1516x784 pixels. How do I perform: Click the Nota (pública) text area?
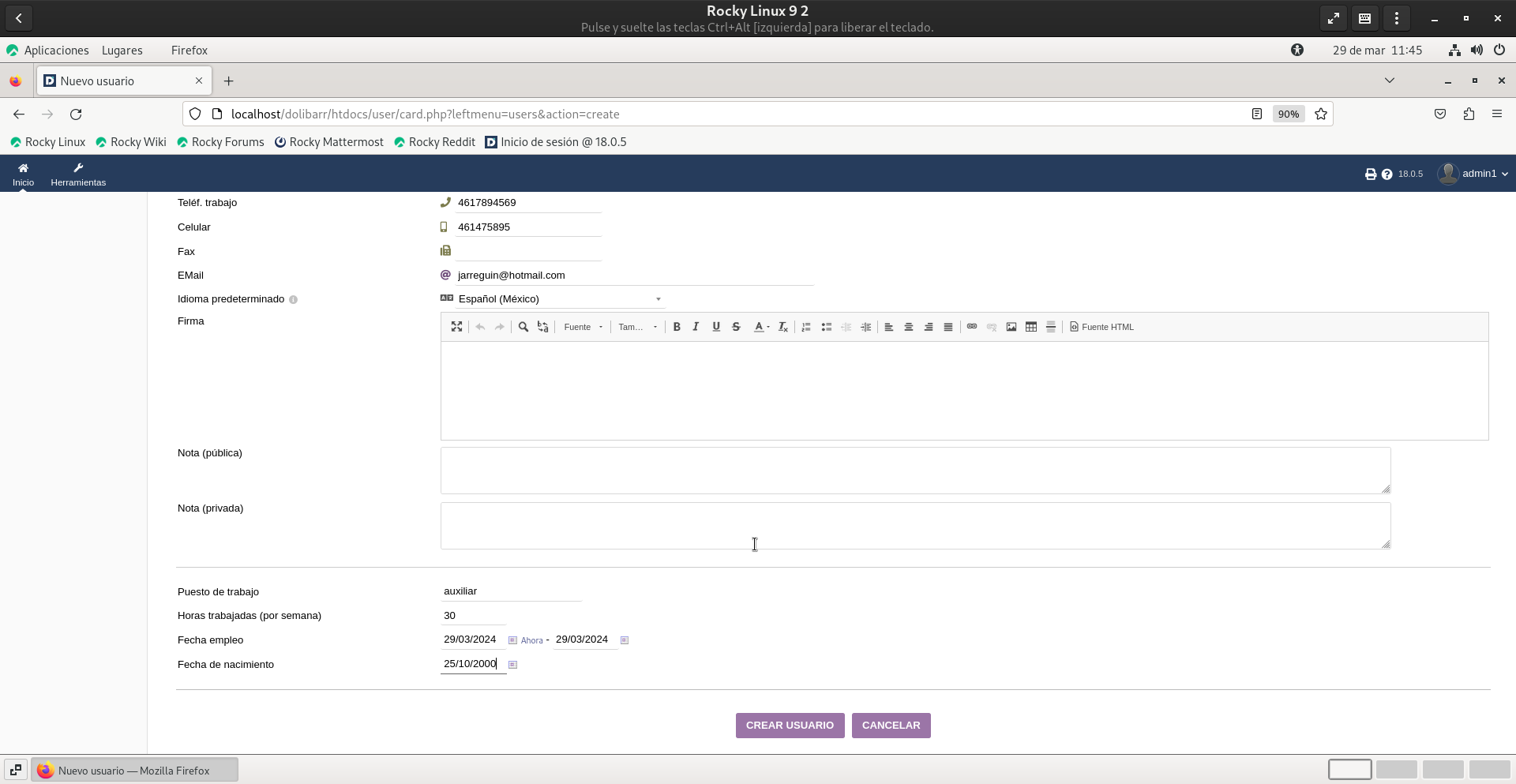(x=915, y=471)
